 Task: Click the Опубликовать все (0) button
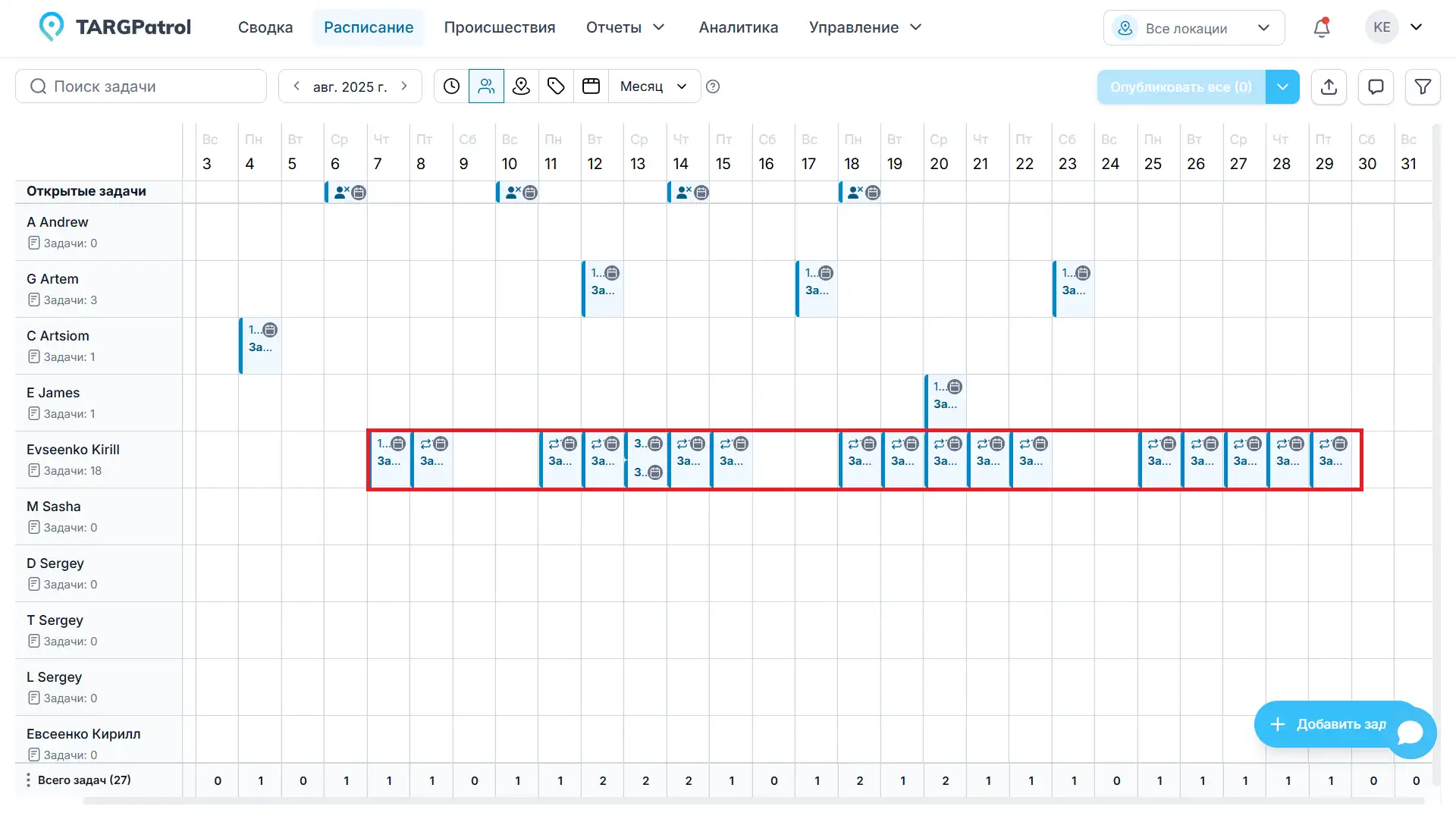(x=1179, y=86)
